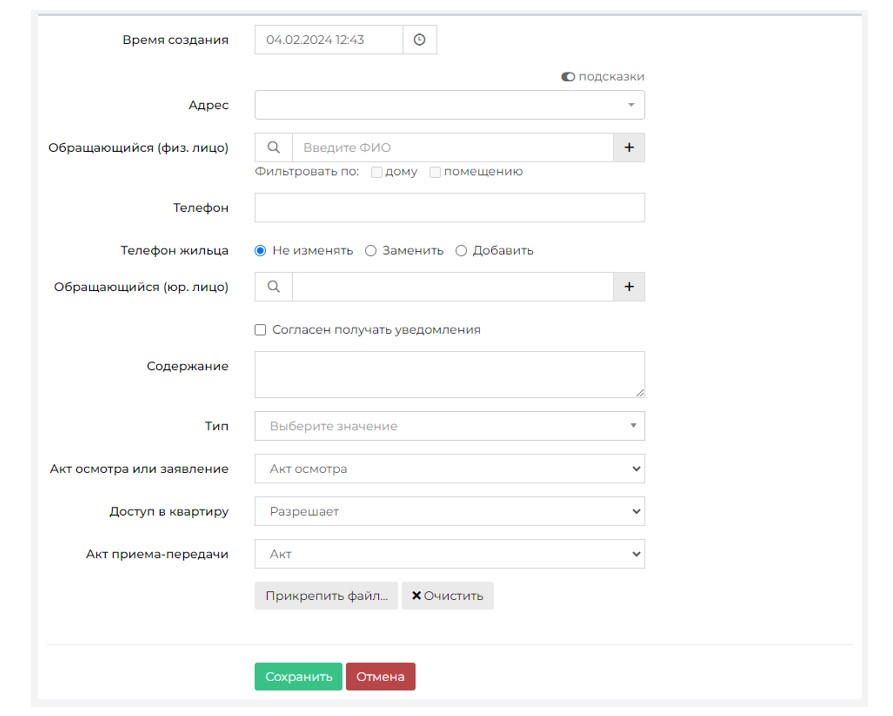The image size is (893, 716).
Task: Select the Заменить radio option
Action: pos(371,251)
